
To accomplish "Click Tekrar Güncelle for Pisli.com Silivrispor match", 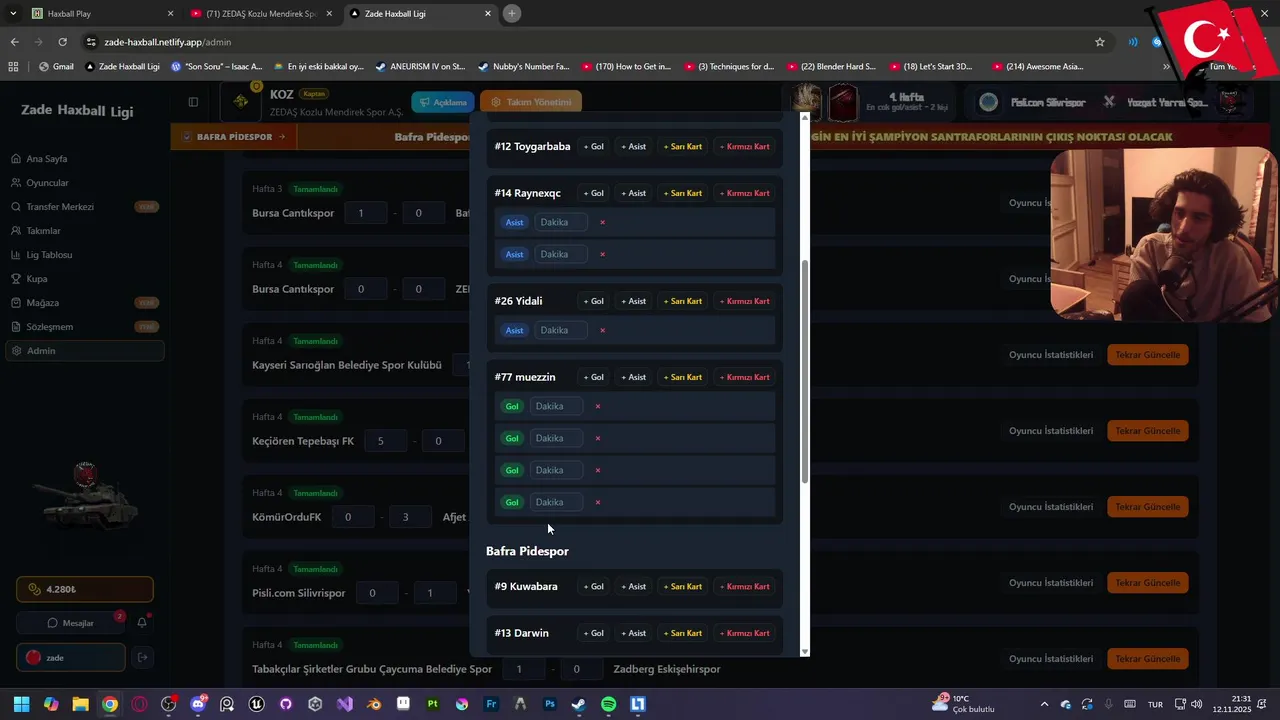I will point(1148,583).
